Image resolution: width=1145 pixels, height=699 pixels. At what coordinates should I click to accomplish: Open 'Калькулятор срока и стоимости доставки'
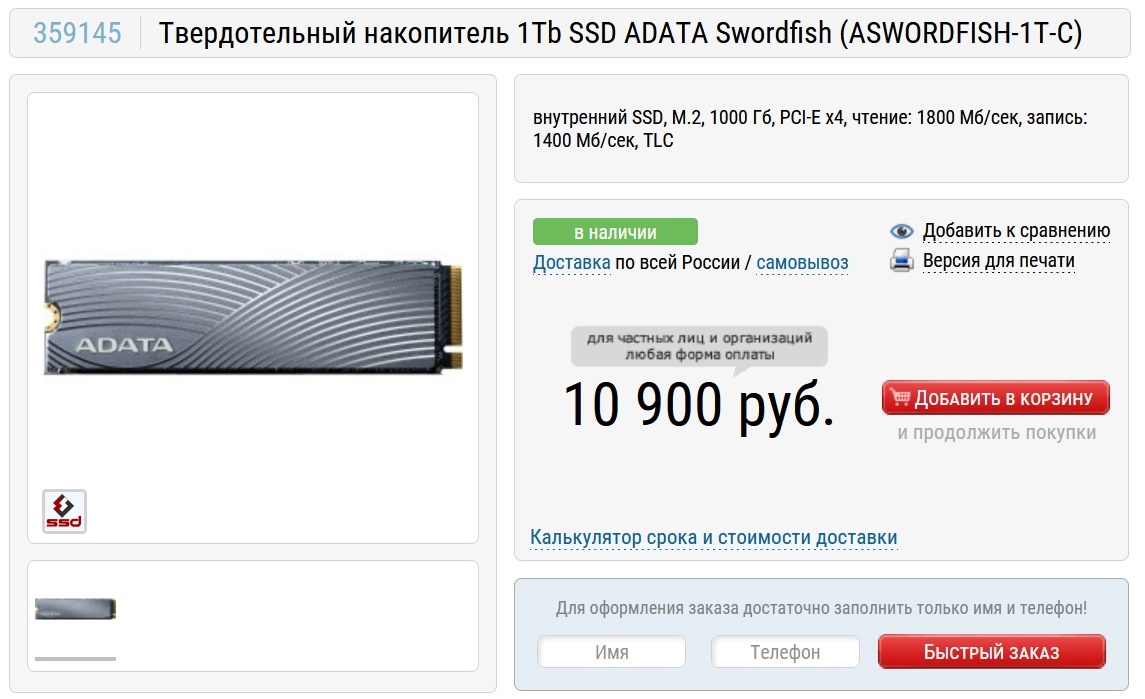[713, 538]
